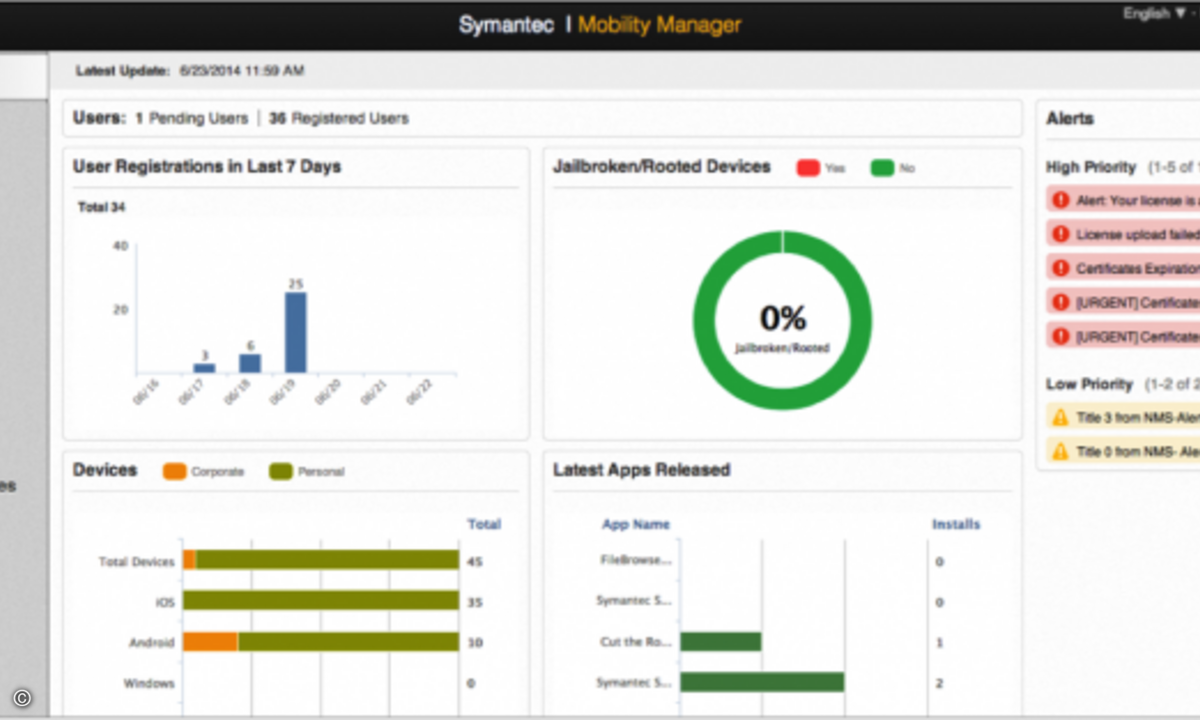This screenshot has height=720, width=1200.
Task: Open the Pending Users count link
Action: (192, 118)
